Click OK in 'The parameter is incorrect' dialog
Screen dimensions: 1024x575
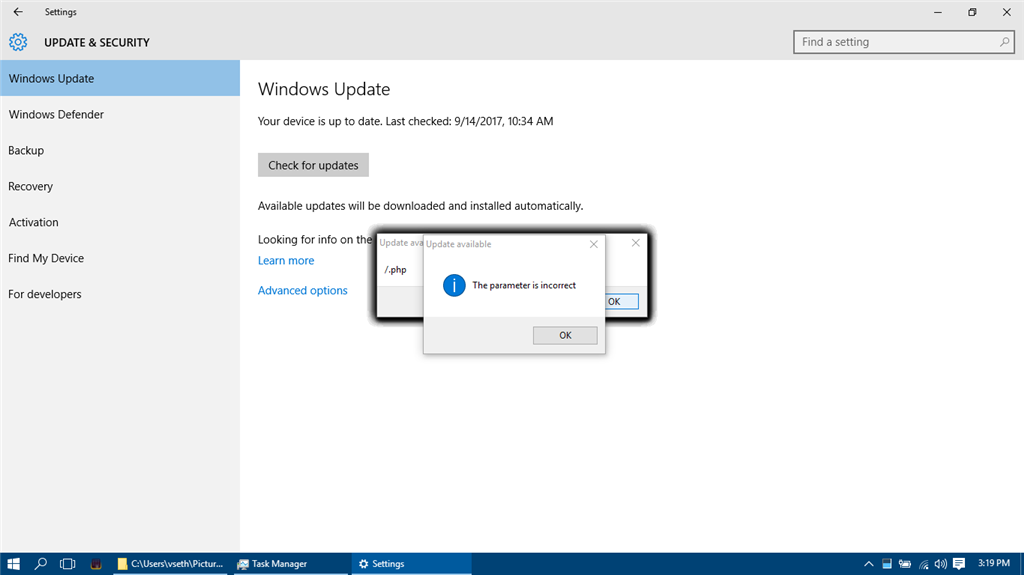565,335
